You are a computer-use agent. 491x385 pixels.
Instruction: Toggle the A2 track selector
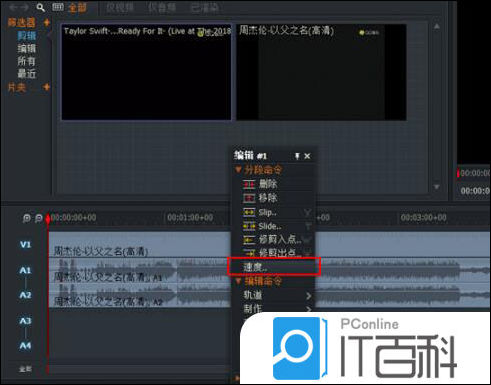pos(25,295)
